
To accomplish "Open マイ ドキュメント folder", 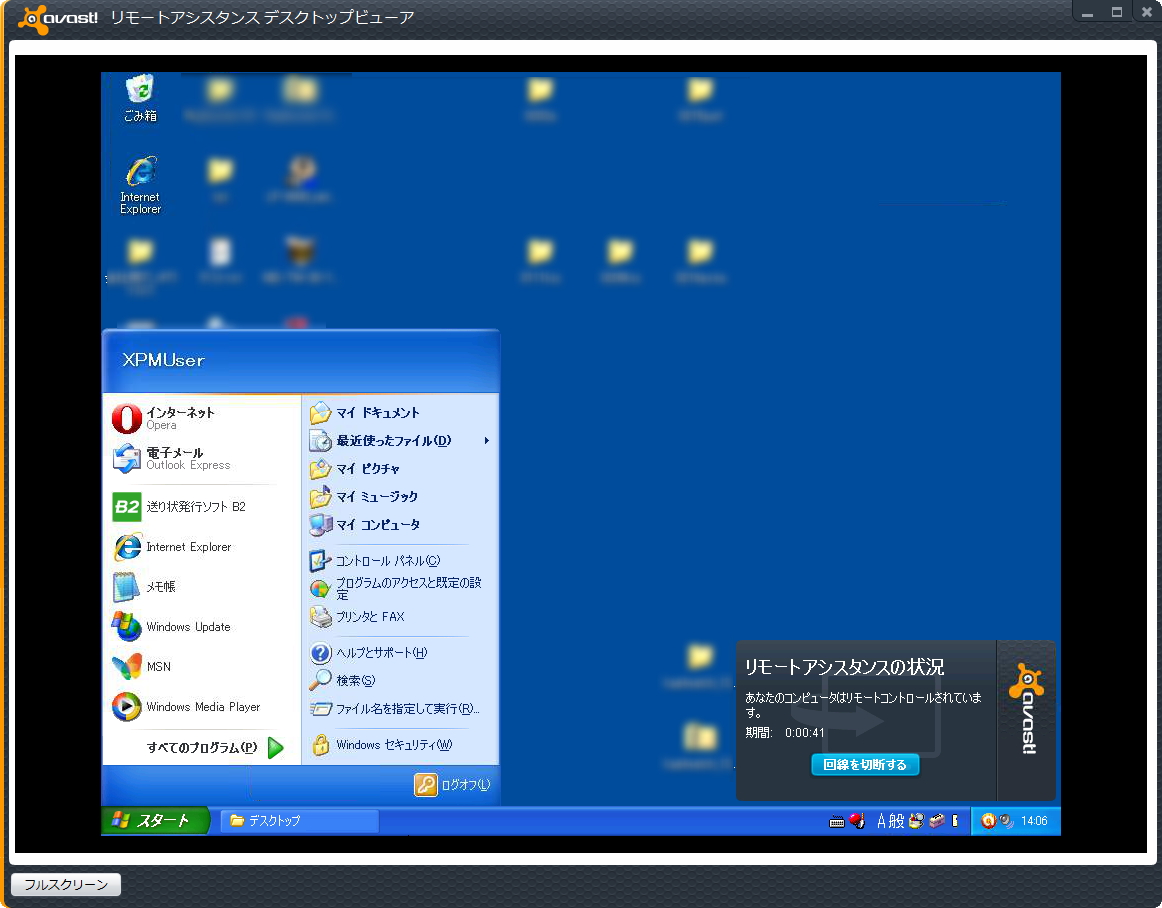I will (x=400, y=413).
